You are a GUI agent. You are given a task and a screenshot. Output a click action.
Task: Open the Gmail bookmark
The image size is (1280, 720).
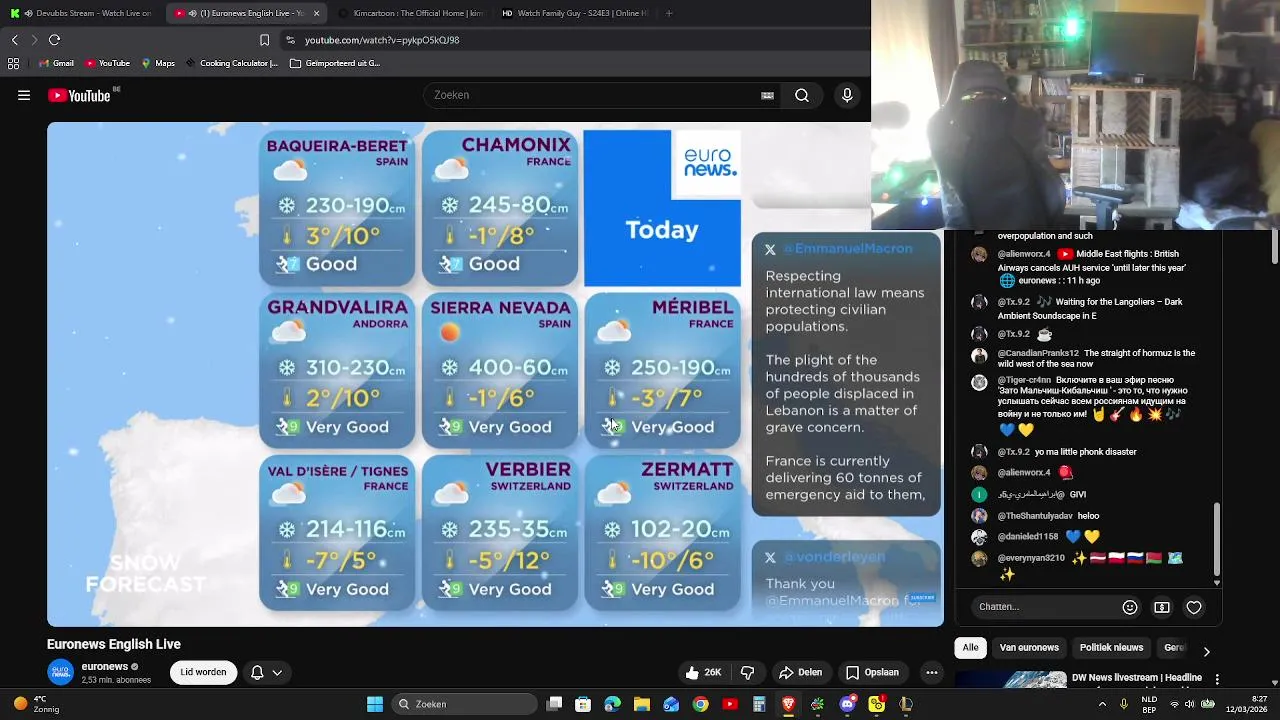tap(56, 63)
